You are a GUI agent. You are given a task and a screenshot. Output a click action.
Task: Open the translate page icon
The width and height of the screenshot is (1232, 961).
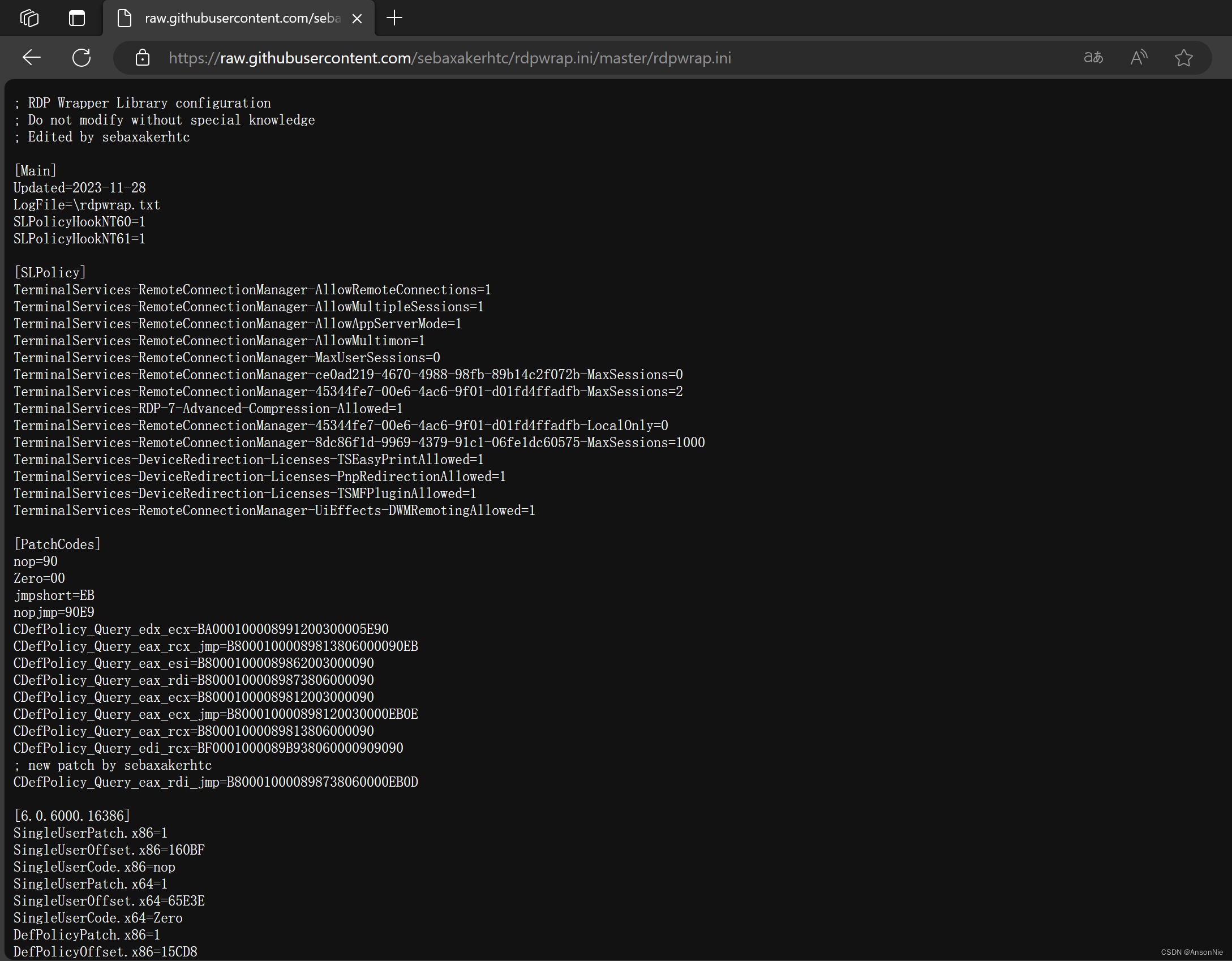[1093, 58]
